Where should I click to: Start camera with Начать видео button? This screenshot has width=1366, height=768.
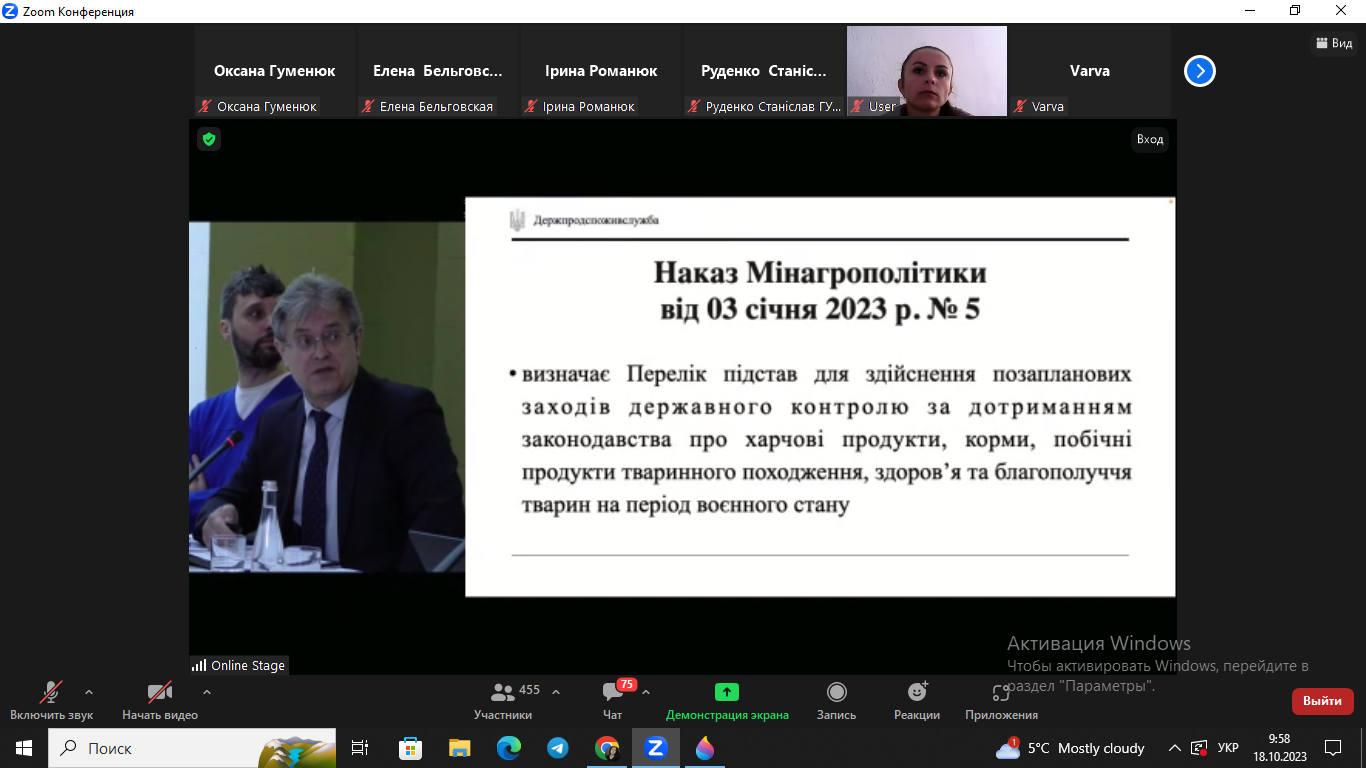(x=160, y=700)
